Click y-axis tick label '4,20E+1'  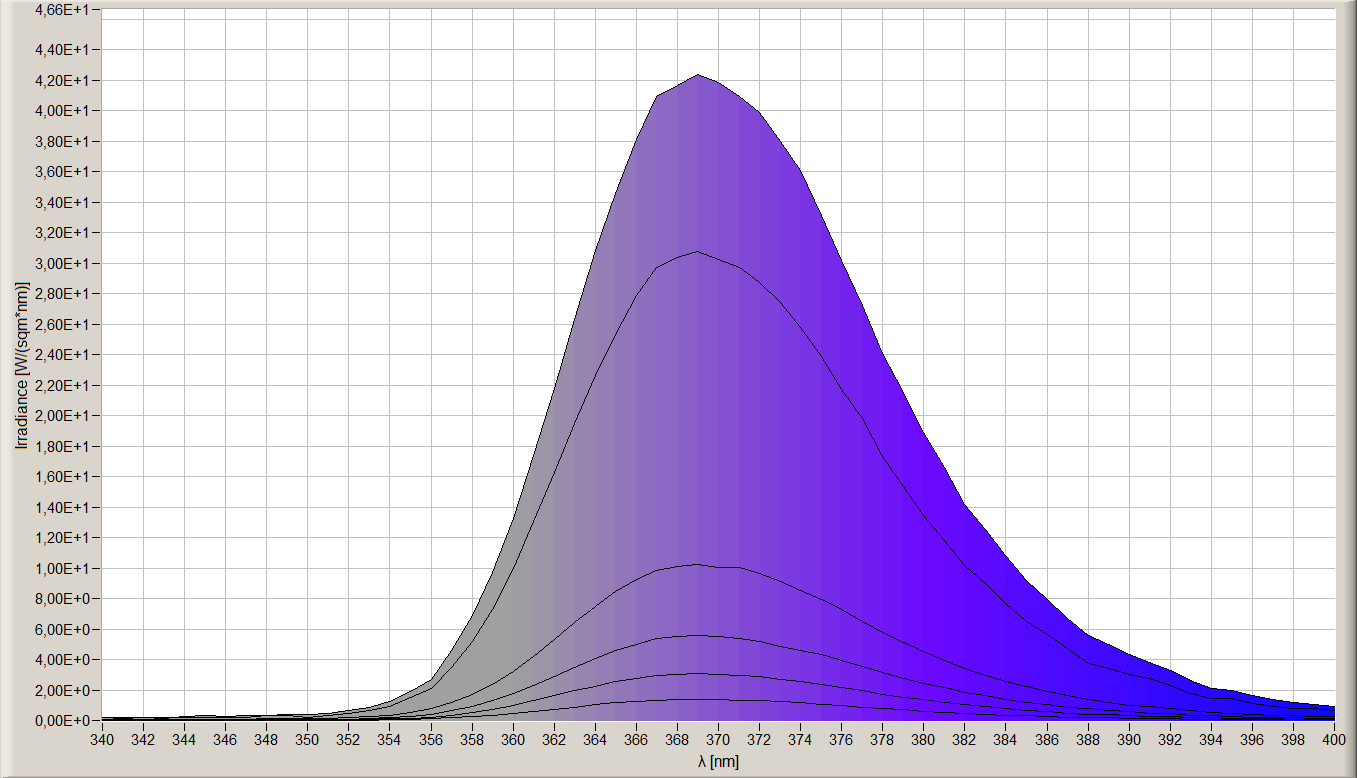[62, 80]
